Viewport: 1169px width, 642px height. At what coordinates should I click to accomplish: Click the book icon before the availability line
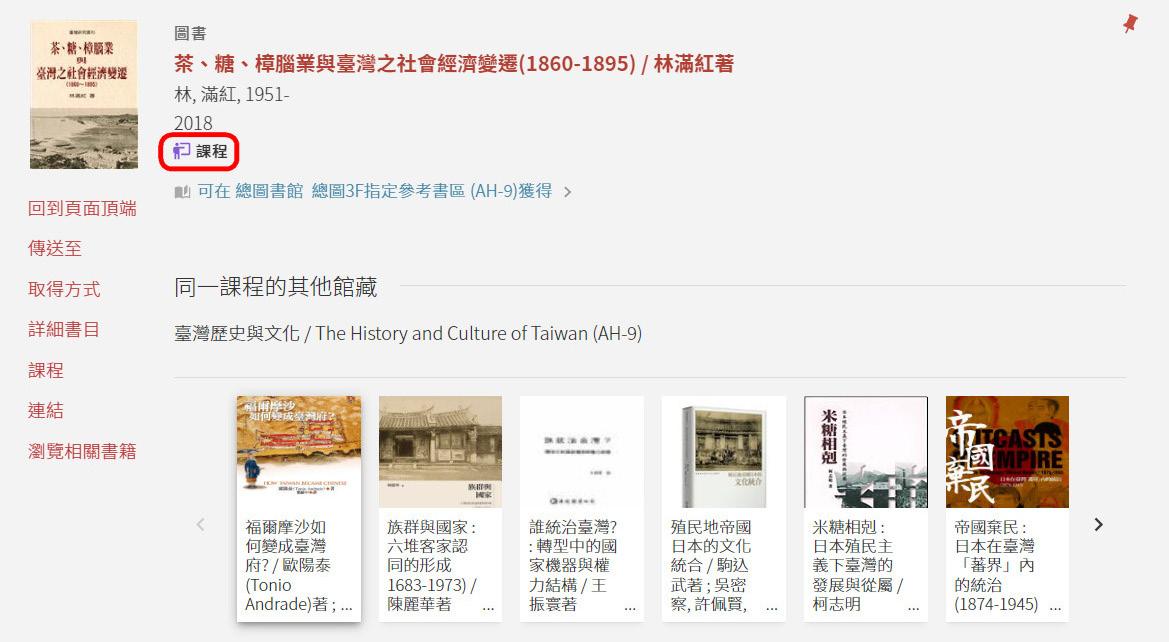182,192
